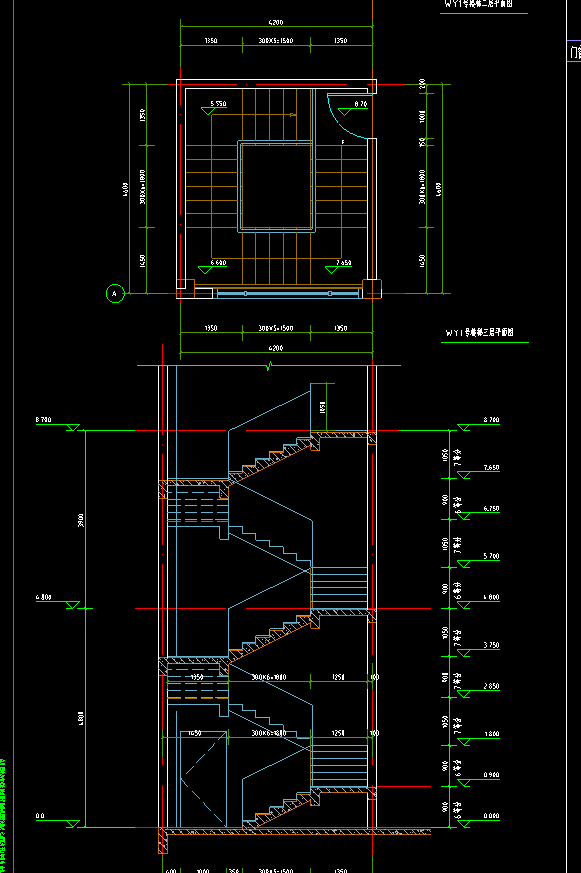Image resolution: width=581 pixels, height=873 pixels.
Task: Click the stairwell opening rectangle in plan center
Action: pyautogui.click(x=277, y=187)
